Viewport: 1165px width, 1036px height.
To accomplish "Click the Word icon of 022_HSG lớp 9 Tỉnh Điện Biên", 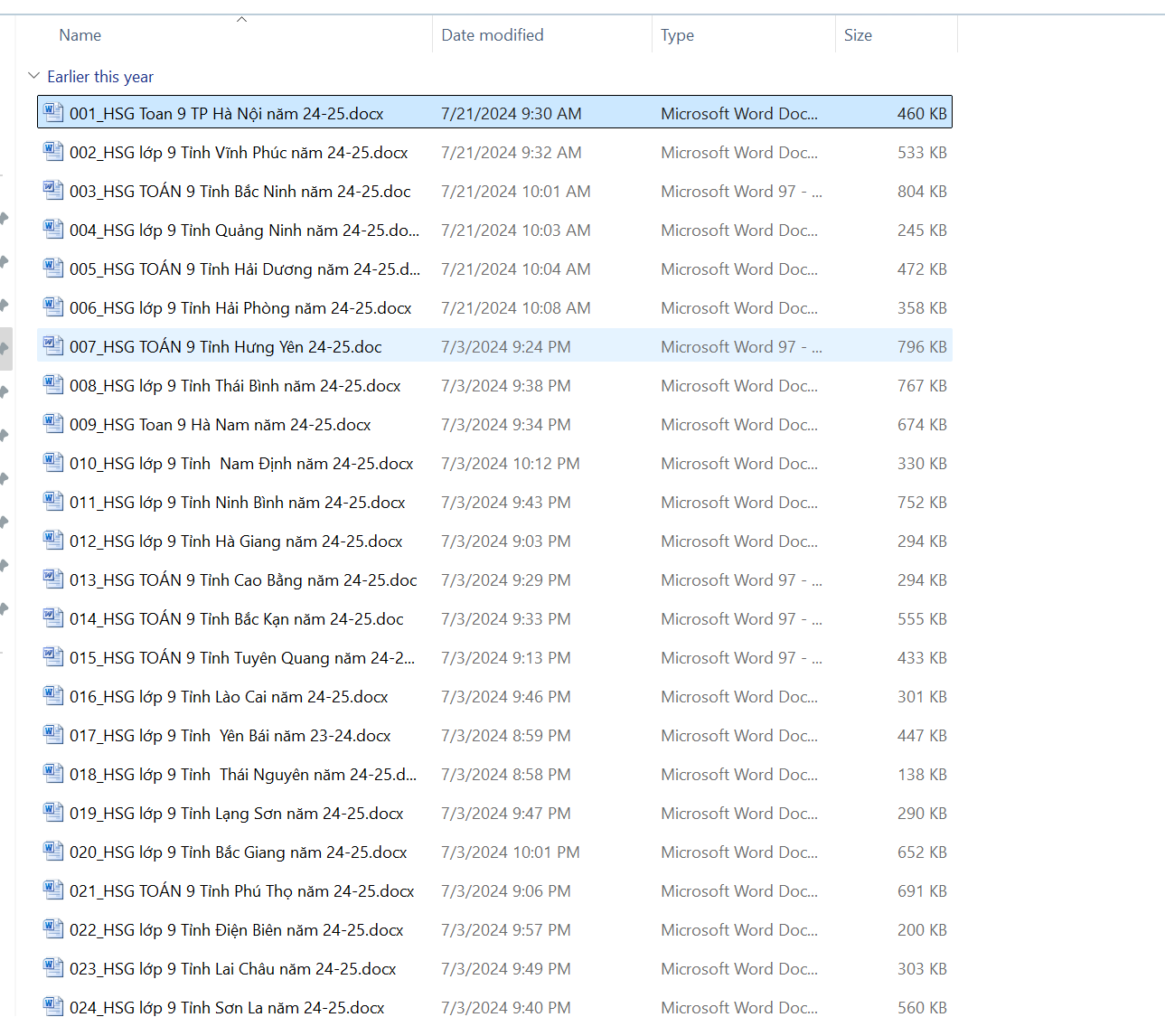I will pyautogui.click(x=53, y=928).
